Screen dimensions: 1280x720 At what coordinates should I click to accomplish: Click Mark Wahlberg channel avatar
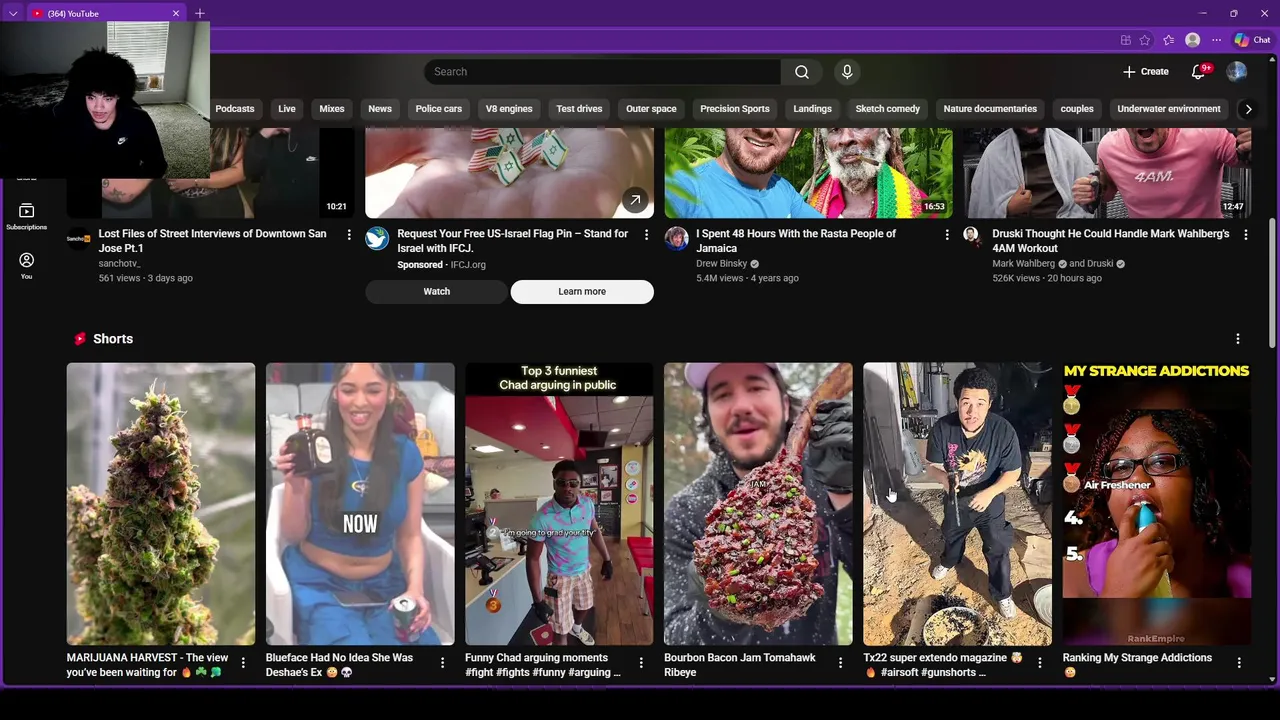point(970,234)
